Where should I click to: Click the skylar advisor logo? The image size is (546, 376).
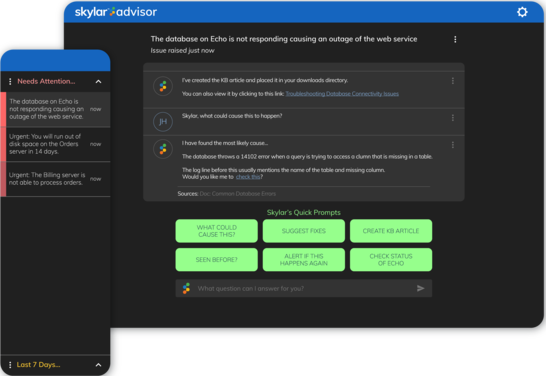[116, 12]
